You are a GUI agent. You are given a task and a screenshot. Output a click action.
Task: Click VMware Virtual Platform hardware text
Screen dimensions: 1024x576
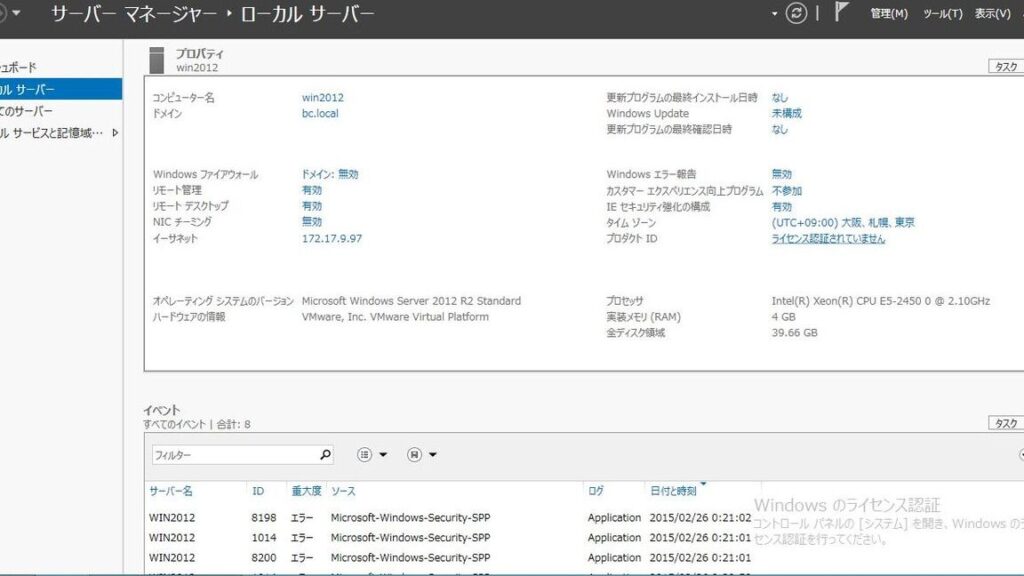(x=395, y=317)
